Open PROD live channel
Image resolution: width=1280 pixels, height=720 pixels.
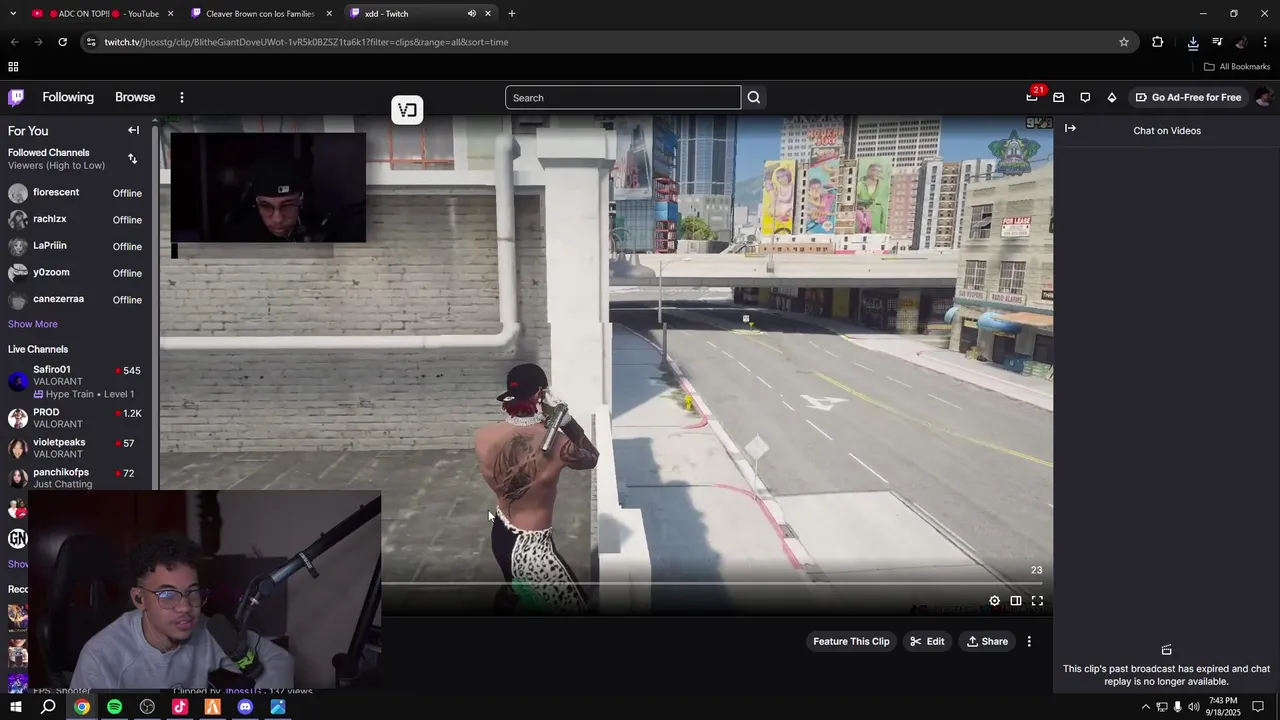[76, 418]
